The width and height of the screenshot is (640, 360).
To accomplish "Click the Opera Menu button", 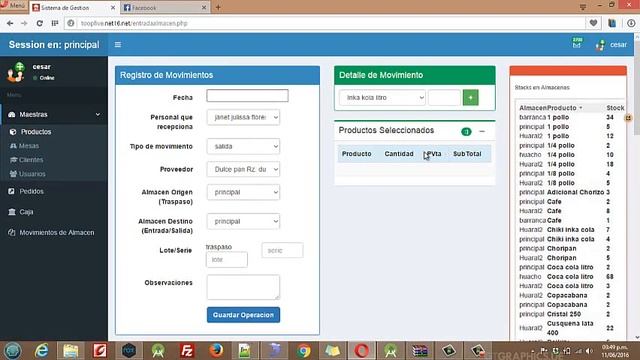I will (13, 6).
